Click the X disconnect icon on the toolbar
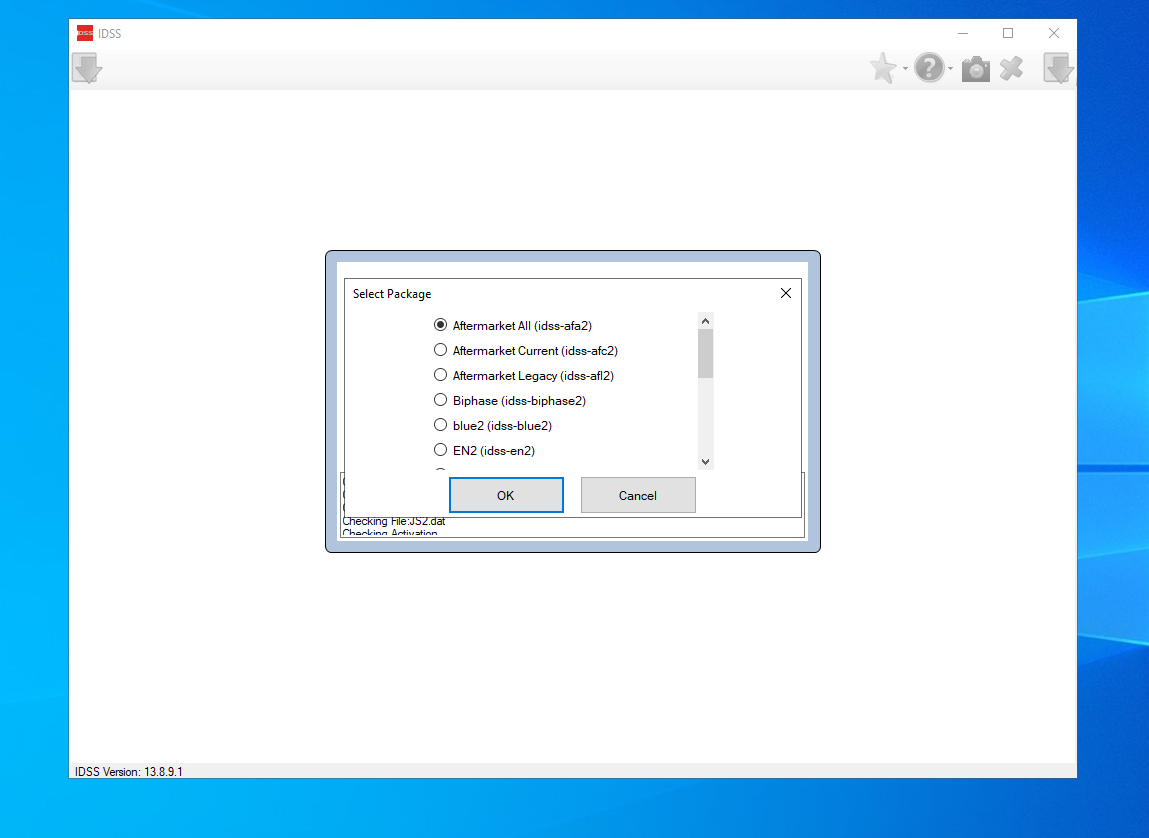 point(1011,67)
